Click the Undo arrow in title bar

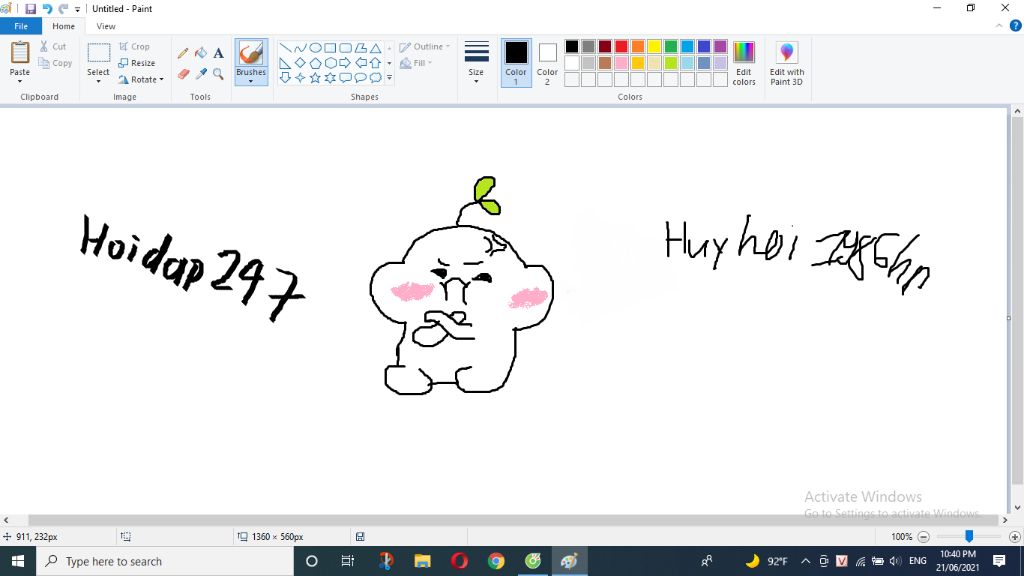point(47,8)
